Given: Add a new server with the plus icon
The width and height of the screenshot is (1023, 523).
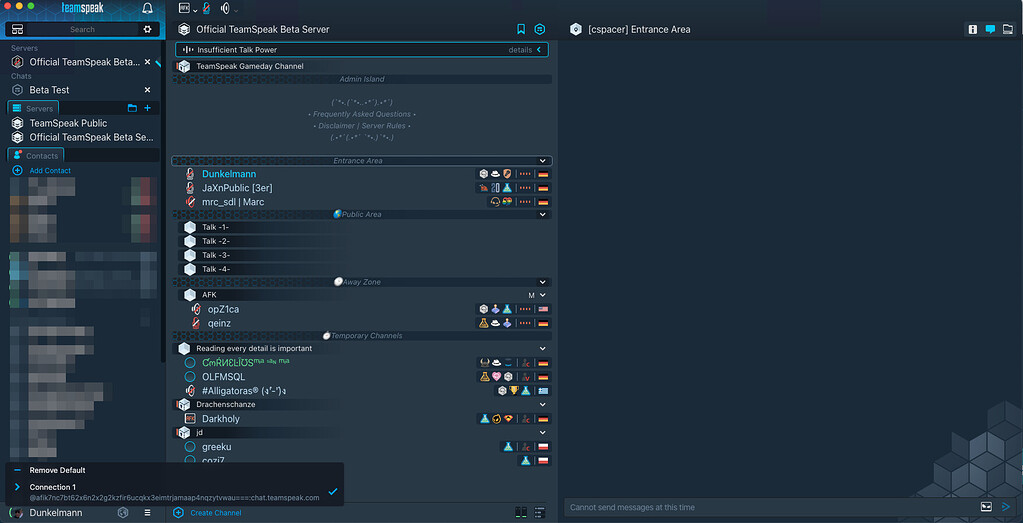Looking at the screenshot, I should (148, 108).
